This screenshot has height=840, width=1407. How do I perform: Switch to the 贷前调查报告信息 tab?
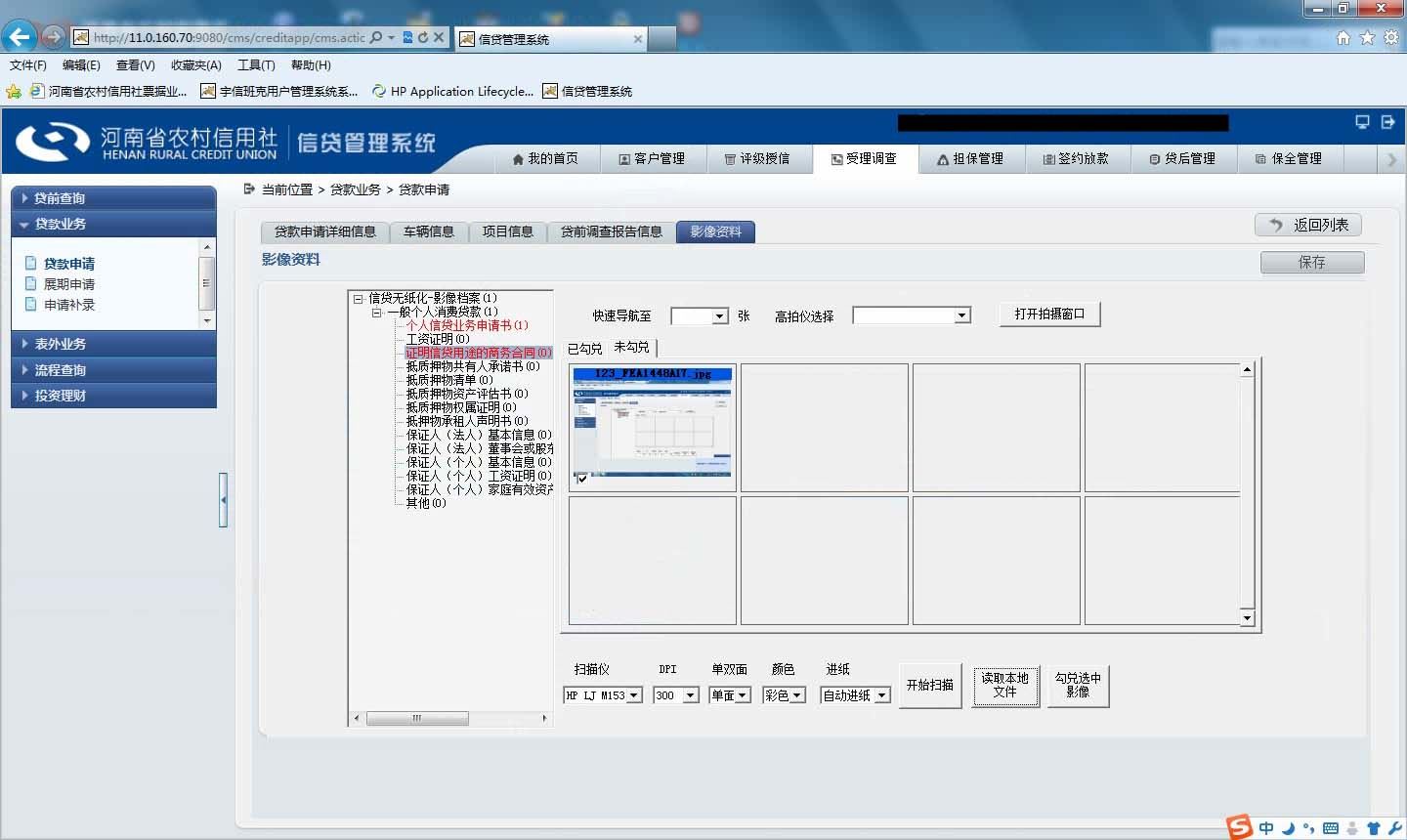click(x=612, y=231)
